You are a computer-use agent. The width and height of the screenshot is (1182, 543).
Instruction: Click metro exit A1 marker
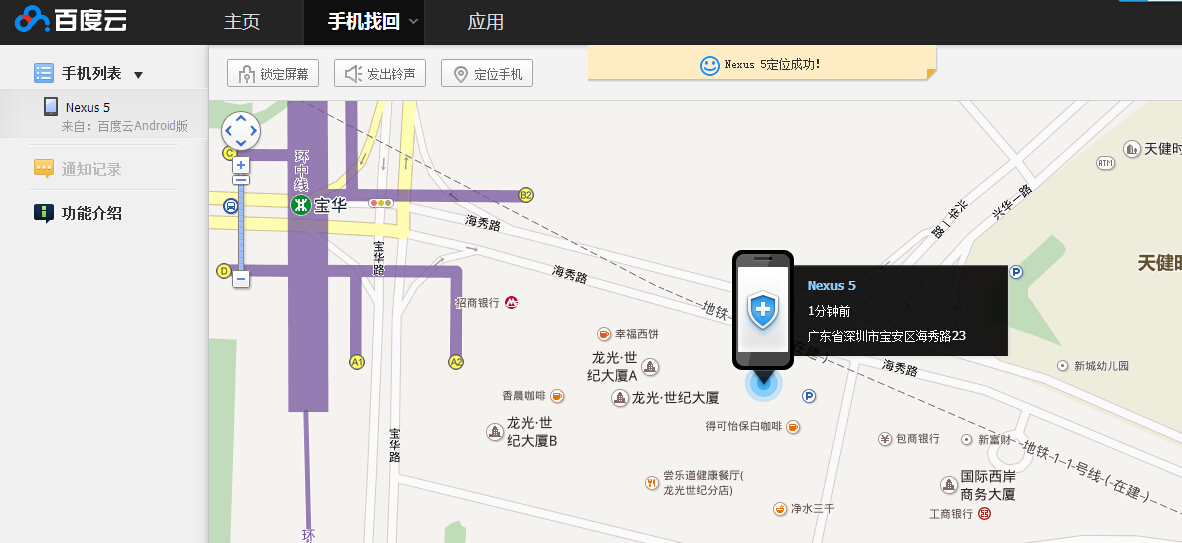(357, 362)
